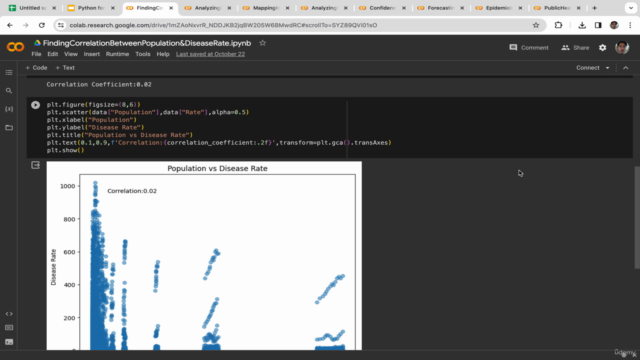The height and width of the screenshot is (360, 640).
Task: Switch to the Epidemiology tab
Action: click(498, 8)
